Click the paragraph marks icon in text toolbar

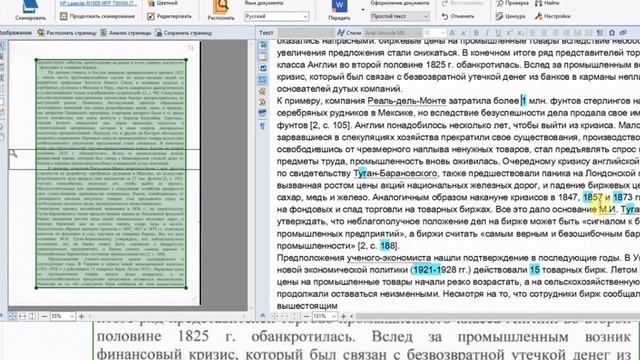click(x=600, y=33)
